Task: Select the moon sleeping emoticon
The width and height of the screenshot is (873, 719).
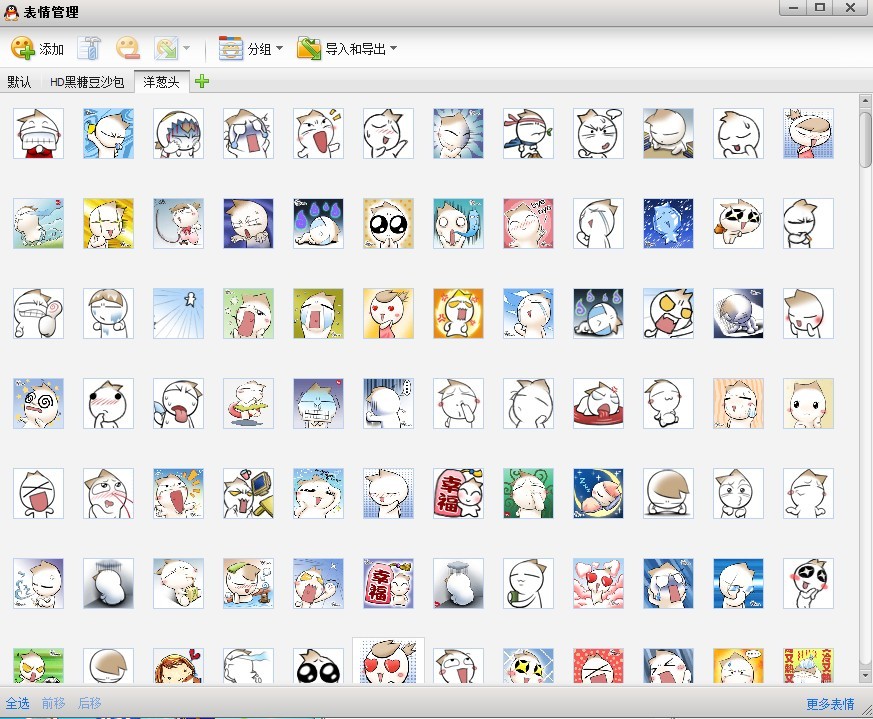Action: [598, 494]
